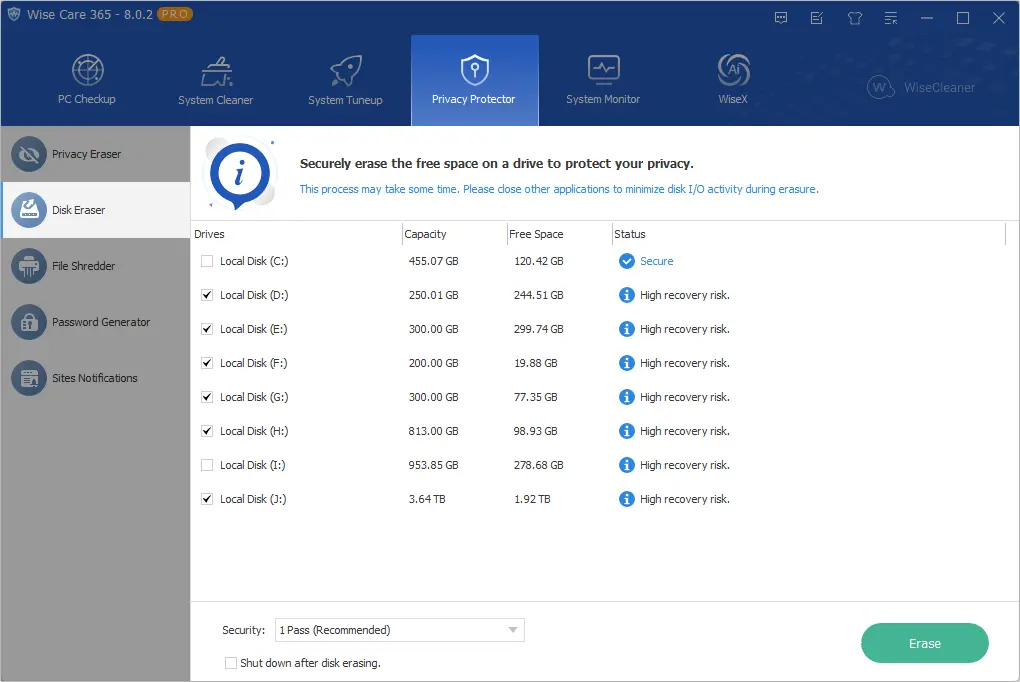Click the 19.88 GB free space value
Viewport: 1020px width, 682px height.
[536, 363]
